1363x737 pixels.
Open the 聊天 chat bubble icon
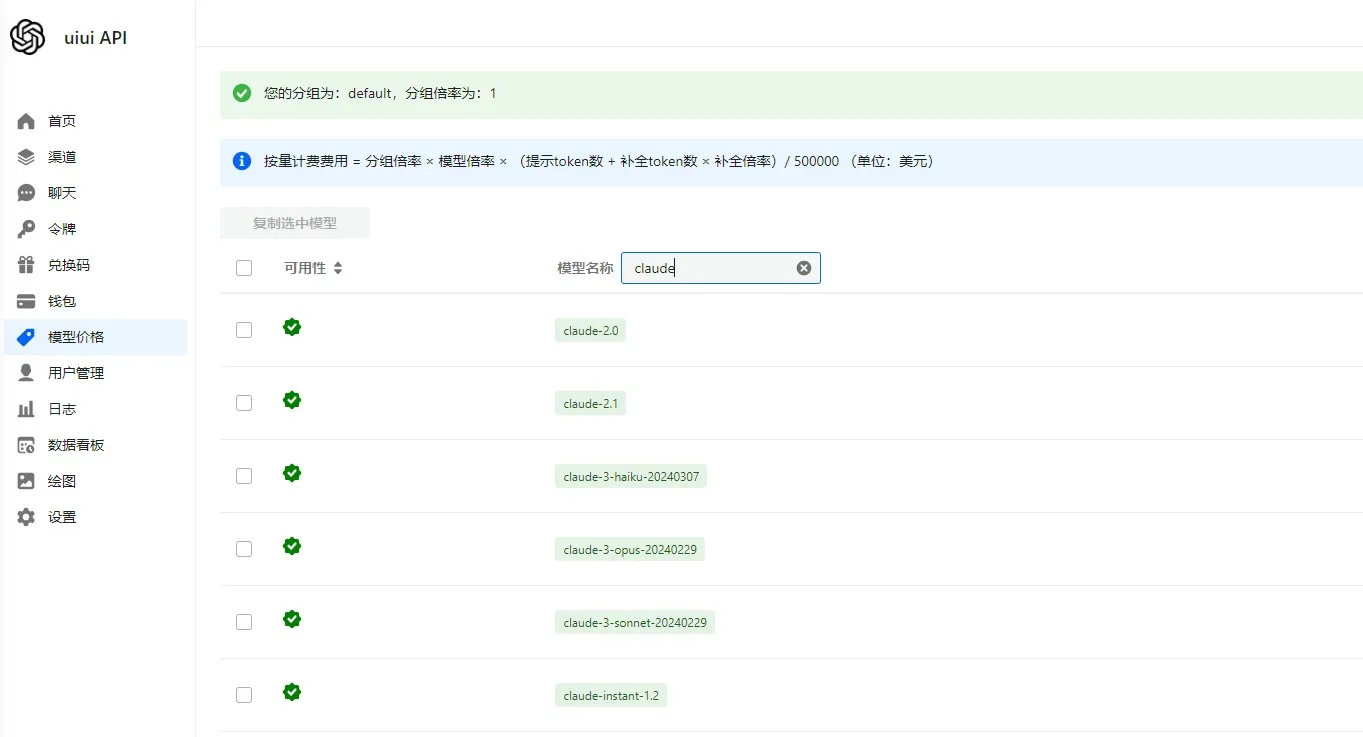coord(27,193)
